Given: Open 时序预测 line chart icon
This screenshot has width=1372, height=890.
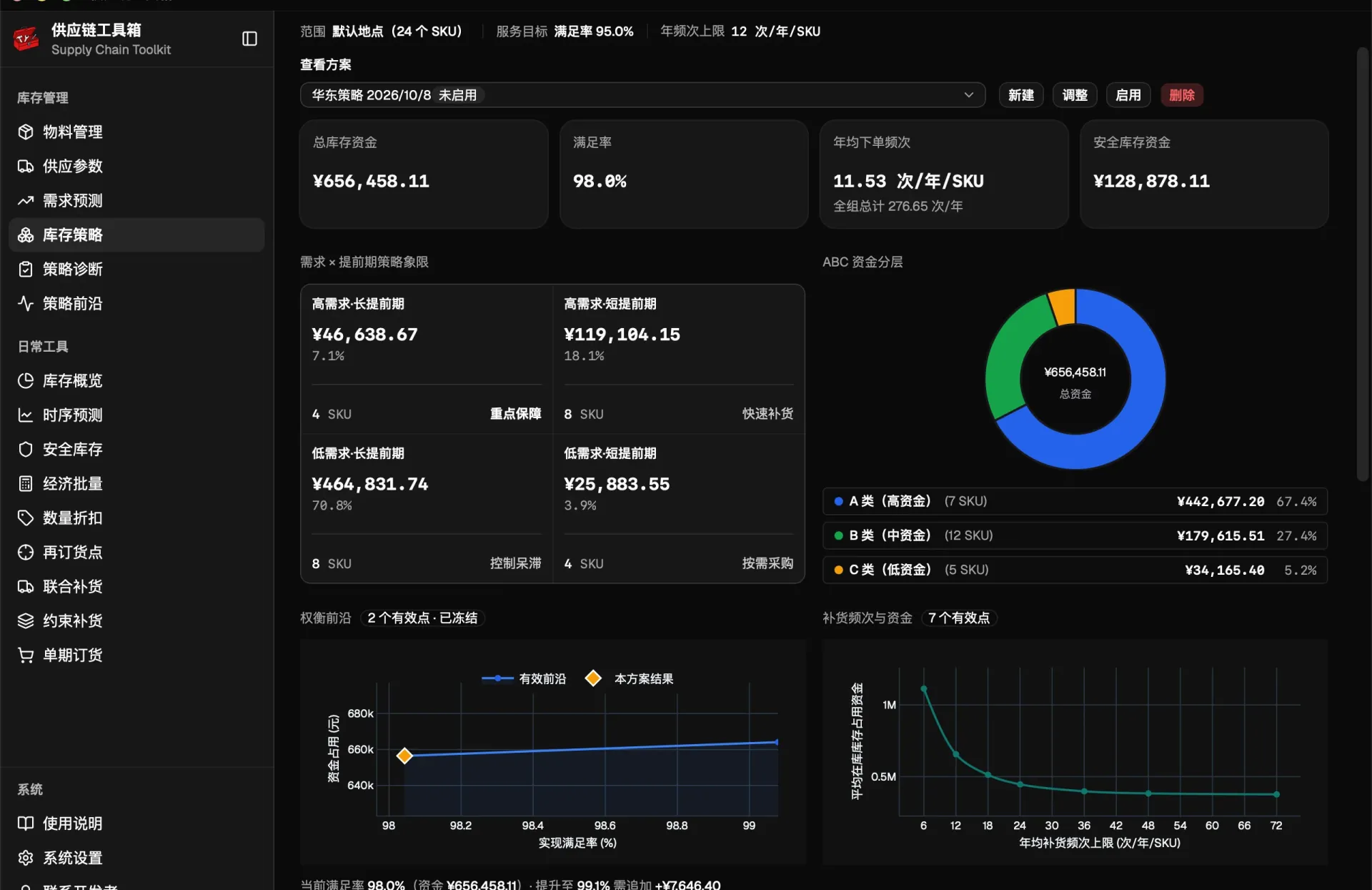Looking at the screenshot, I should pyautogui.click(x=26, y=415).
